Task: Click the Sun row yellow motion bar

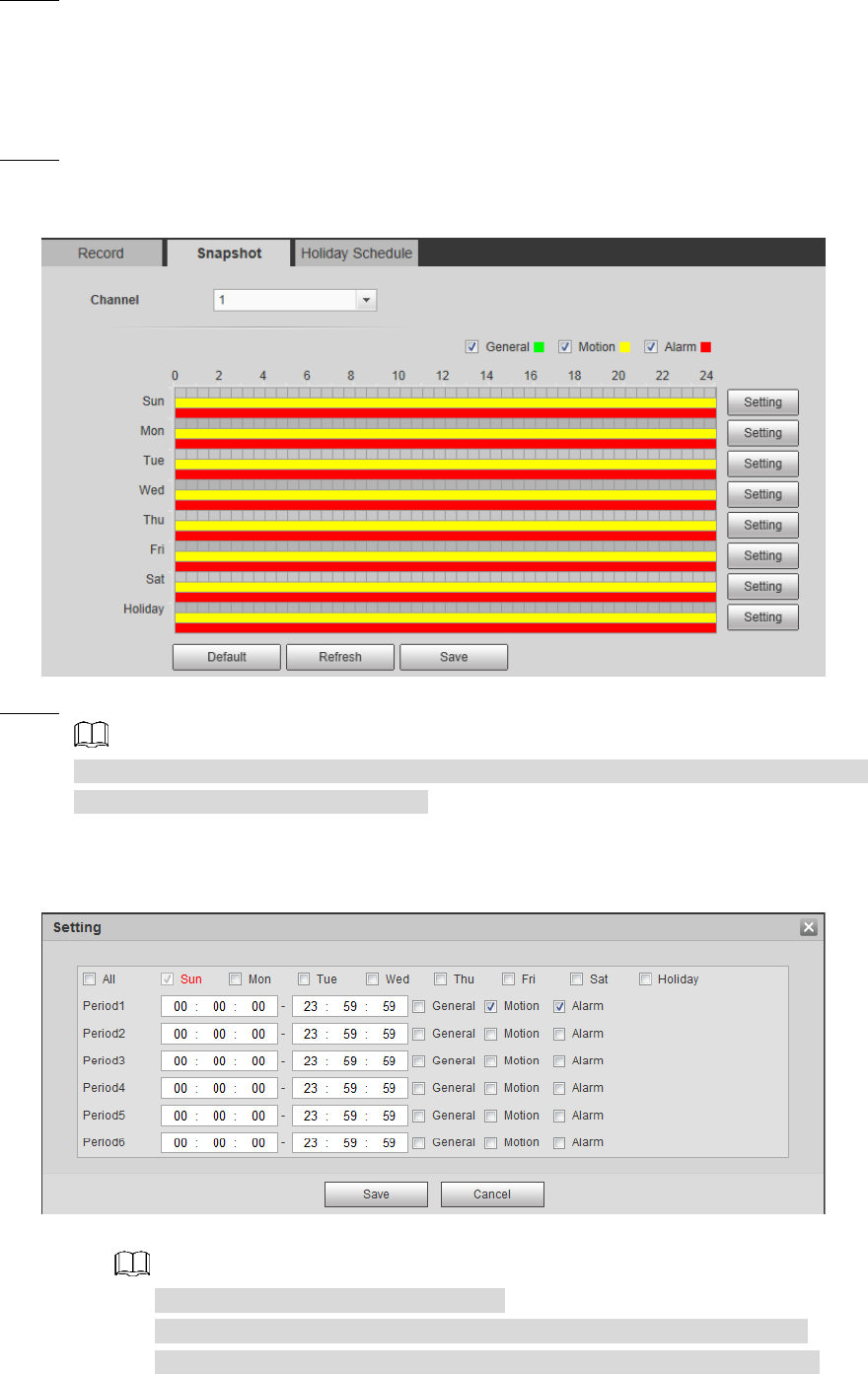Action: (x=446, y=403)
